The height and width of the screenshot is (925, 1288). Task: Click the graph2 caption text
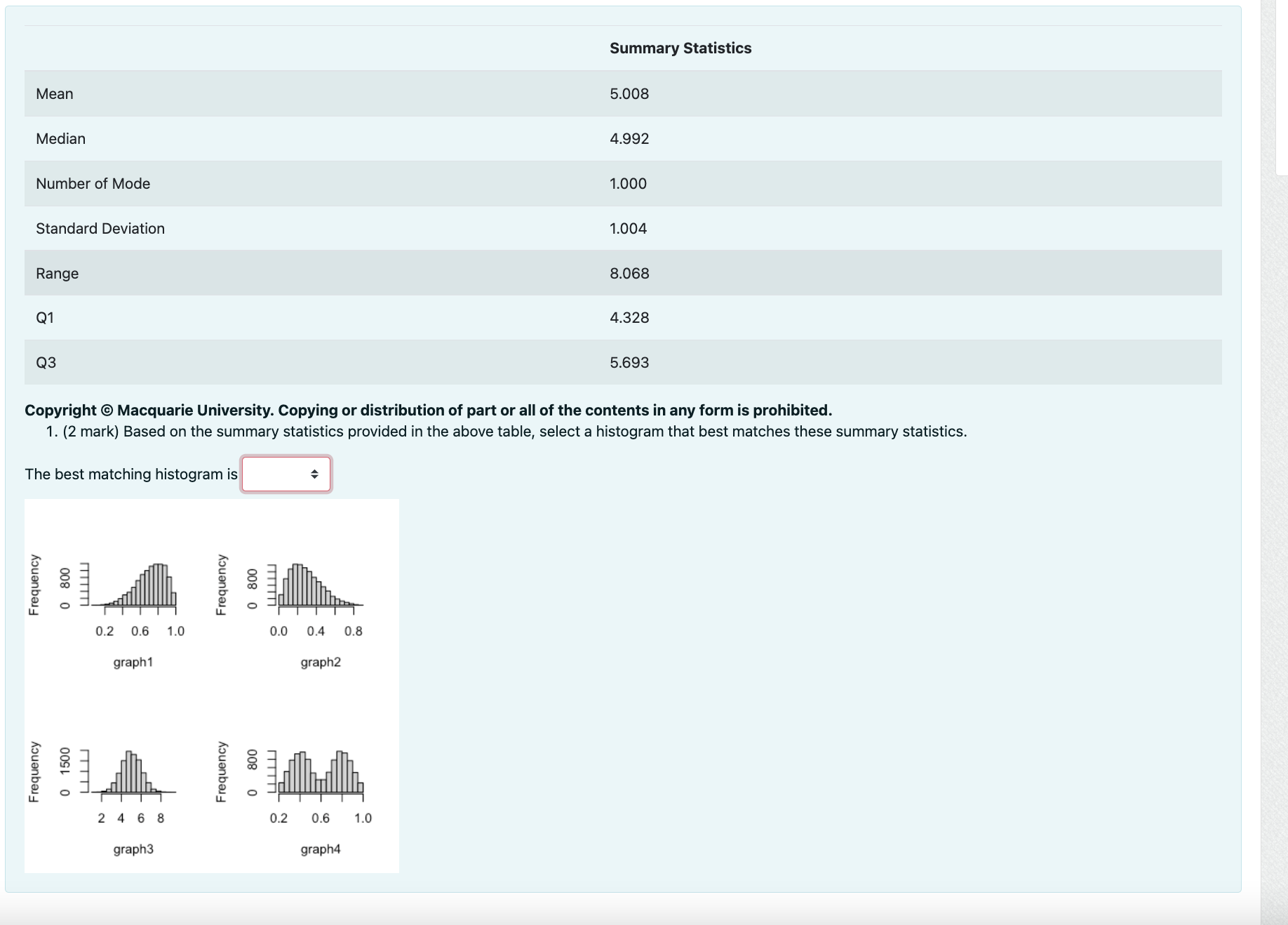321,662
